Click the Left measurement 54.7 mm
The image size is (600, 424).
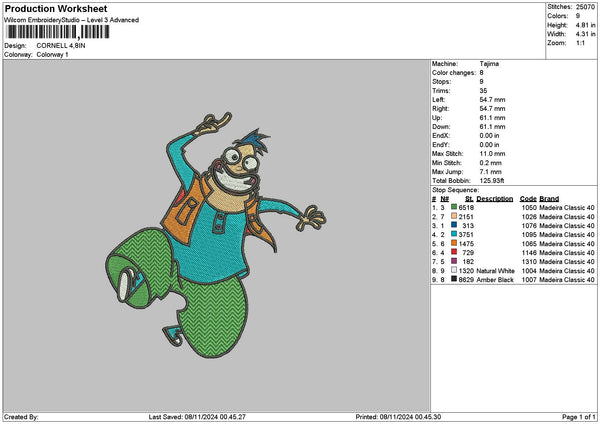pyautogui.click(x=492, y=99)
